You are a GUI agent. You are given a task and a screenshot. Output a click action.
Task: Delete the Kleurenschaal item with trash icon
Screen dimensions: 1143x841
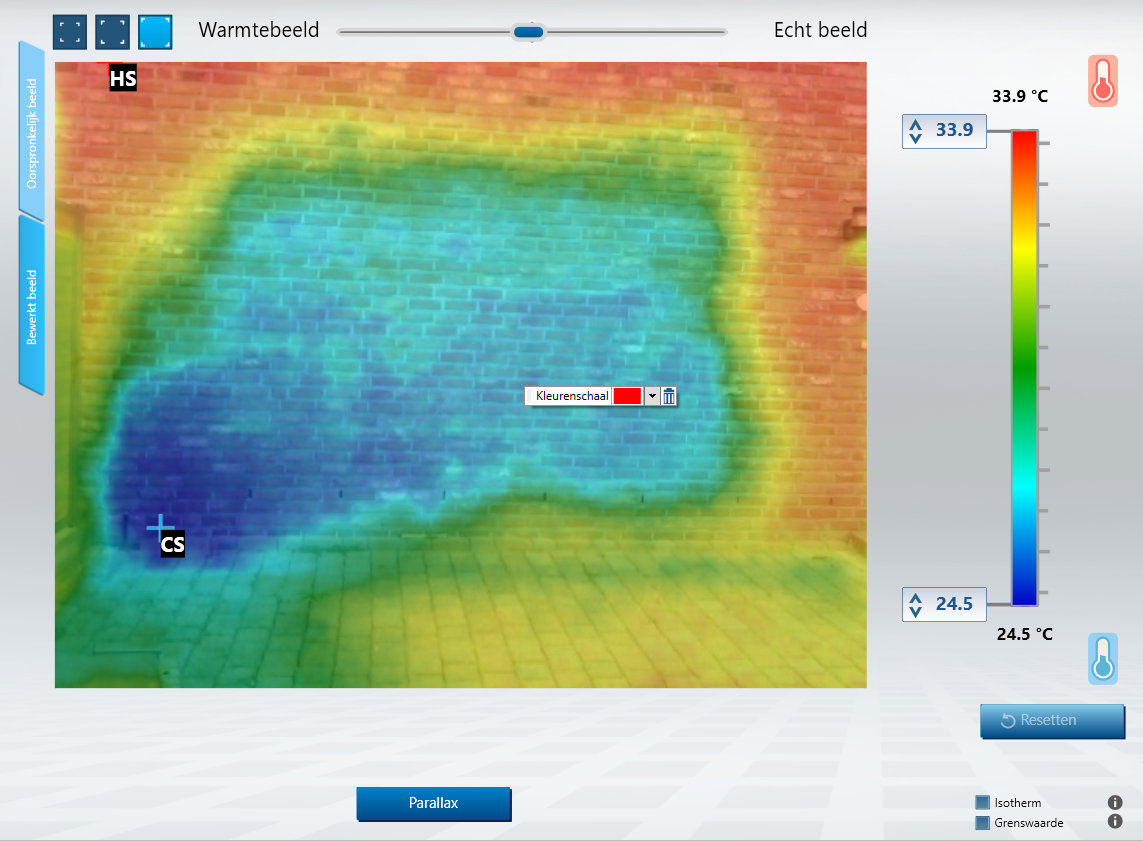[669, 396]
